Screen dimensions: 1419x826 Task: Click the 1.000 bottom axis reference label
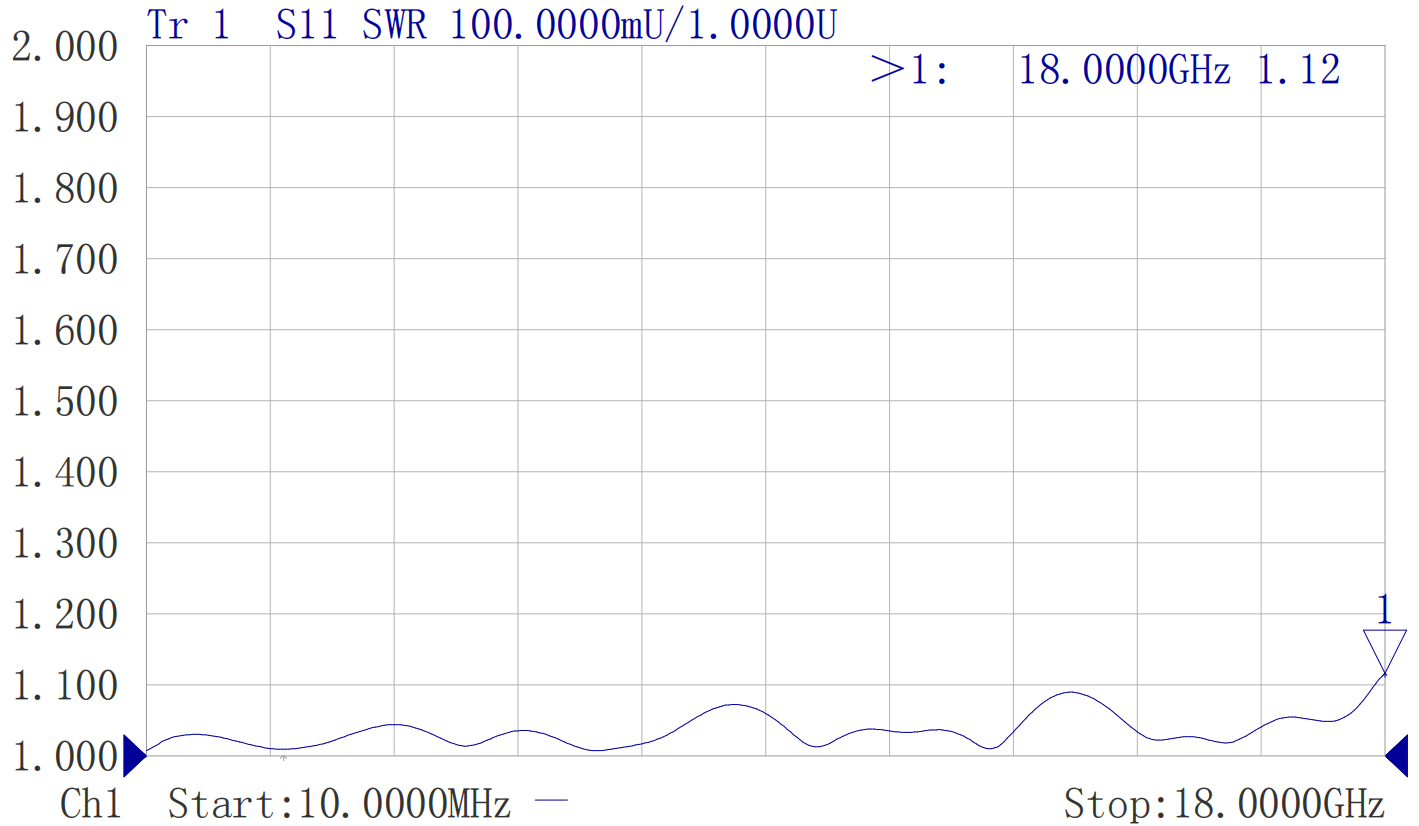point(64,757)
